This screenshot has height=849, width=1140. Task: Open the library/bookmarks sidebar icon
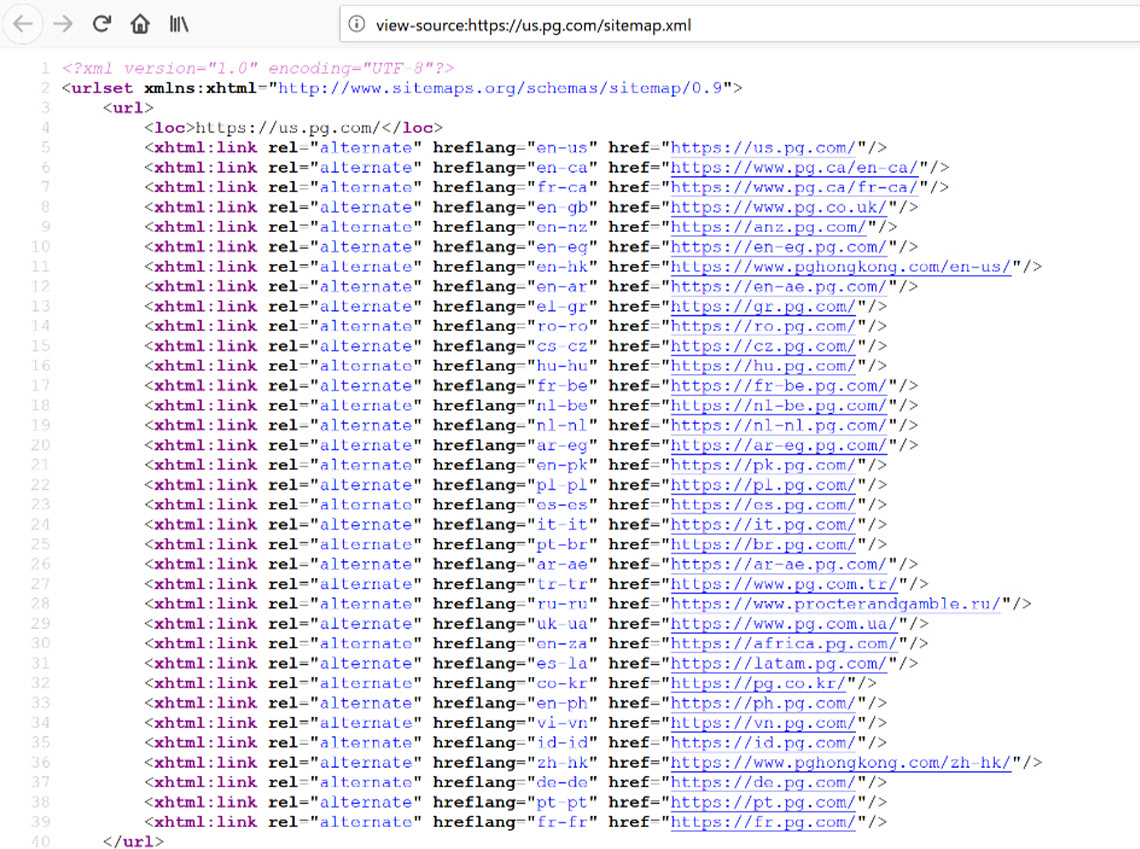(x=177, y=25)
